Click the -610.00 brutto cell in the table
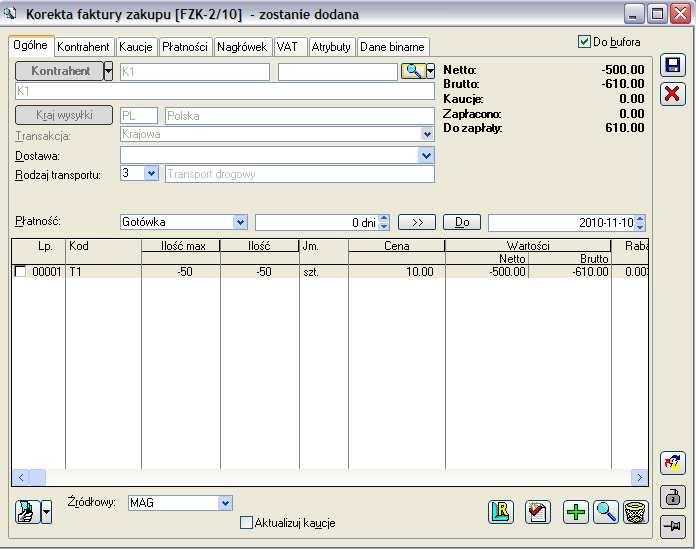 (570, 272)
